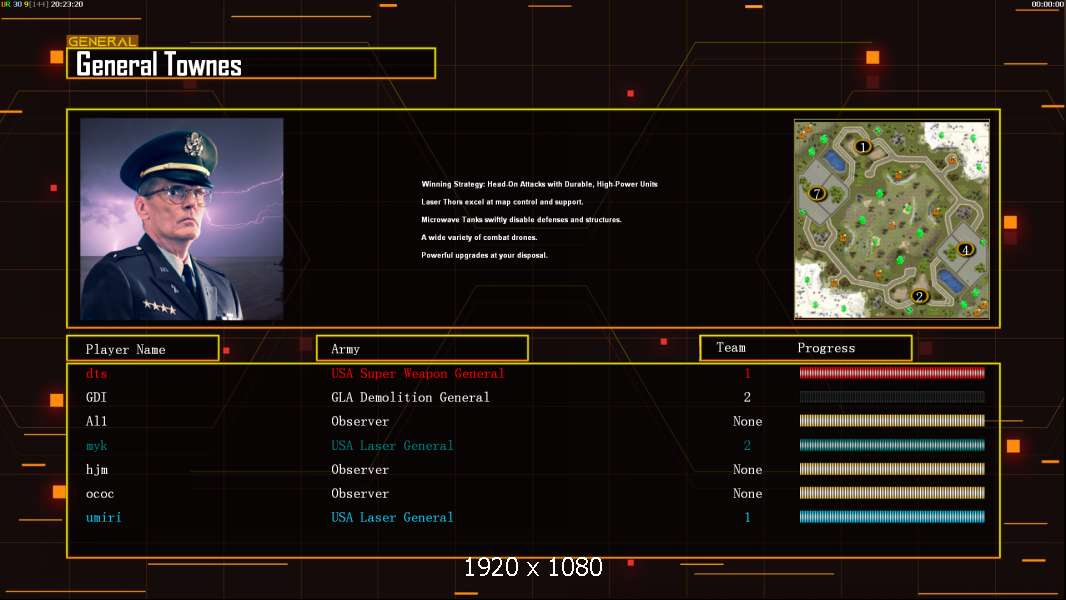This screenshot has width=1066, height=600.
Task: Click the Laser Thors description line
Action: point(502,202)
